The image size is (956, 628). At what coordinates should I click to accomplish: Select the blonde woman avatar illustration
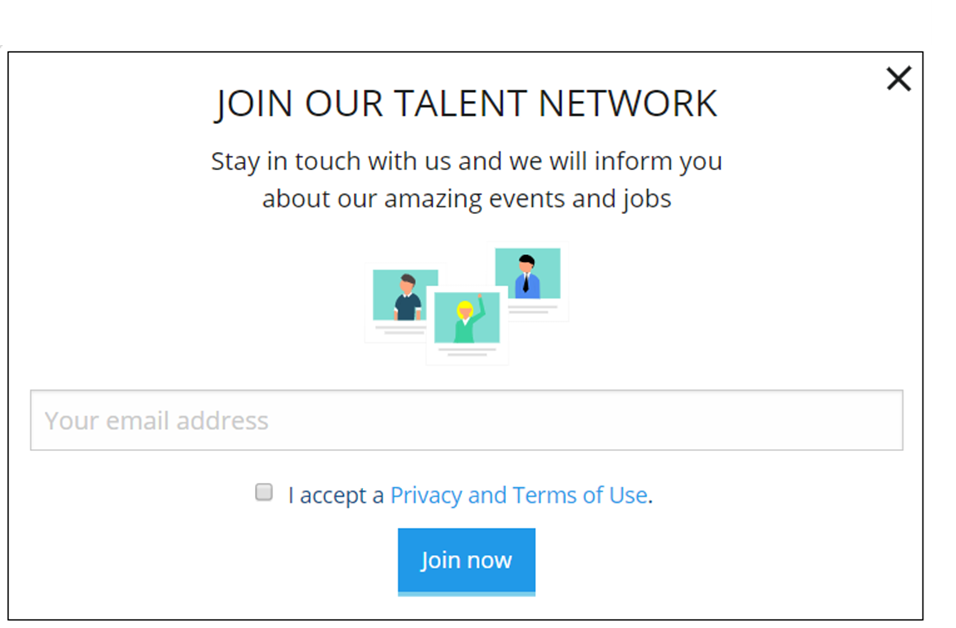pyautogui.click(x=466, y=320)
